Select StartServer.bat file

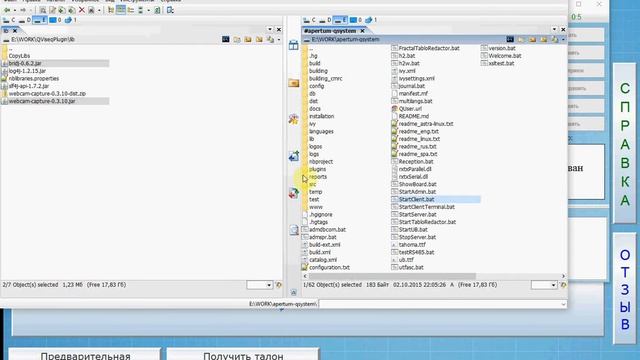point(417,214)
